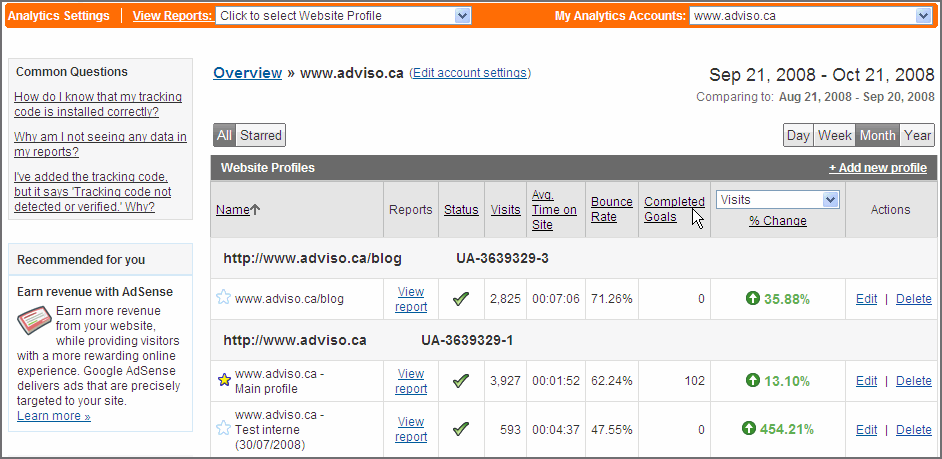
Task: Sort table by Bounce Rate column
Action: click(x=611, y=209)
